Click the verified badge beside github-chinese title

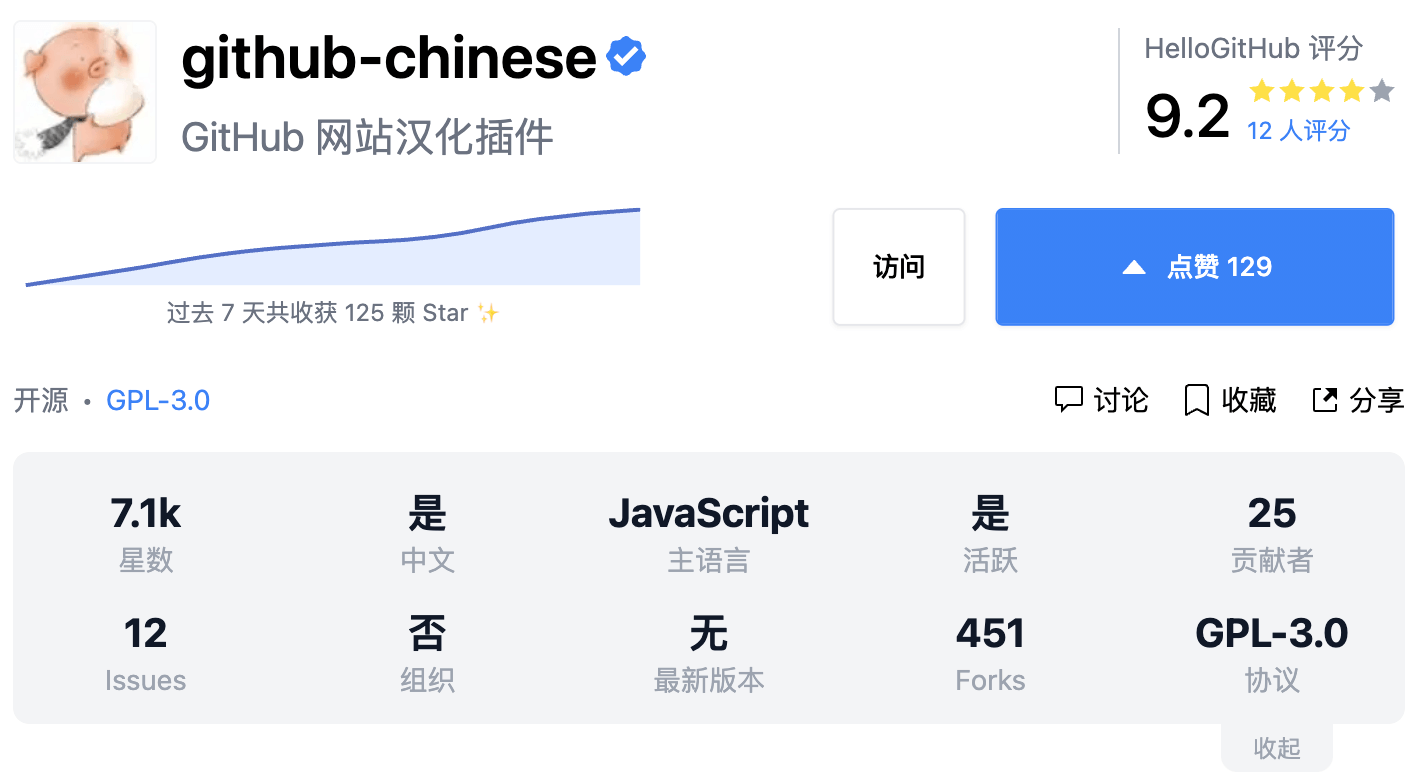(625, 55)
